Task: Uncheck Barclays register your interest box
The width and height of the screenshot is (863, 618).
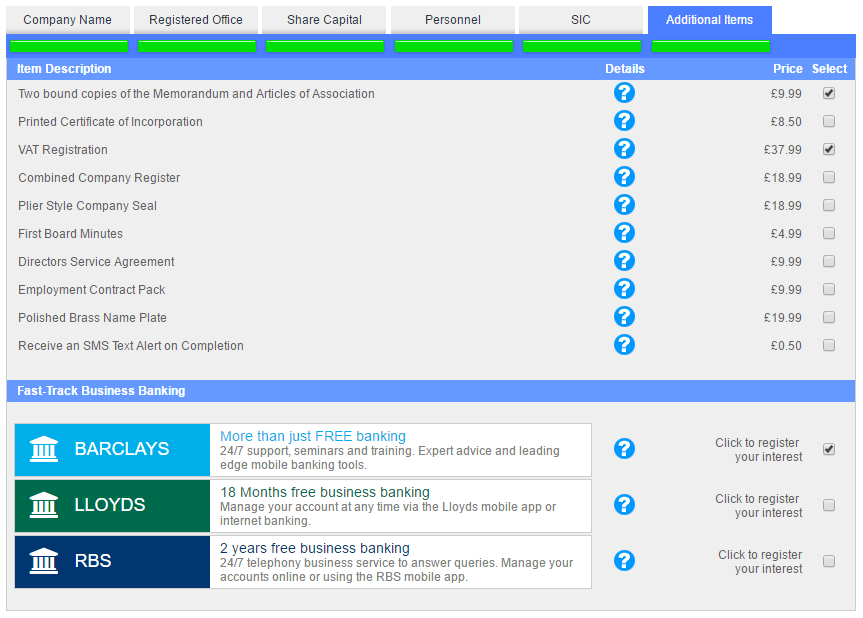Action: (829, 449)
